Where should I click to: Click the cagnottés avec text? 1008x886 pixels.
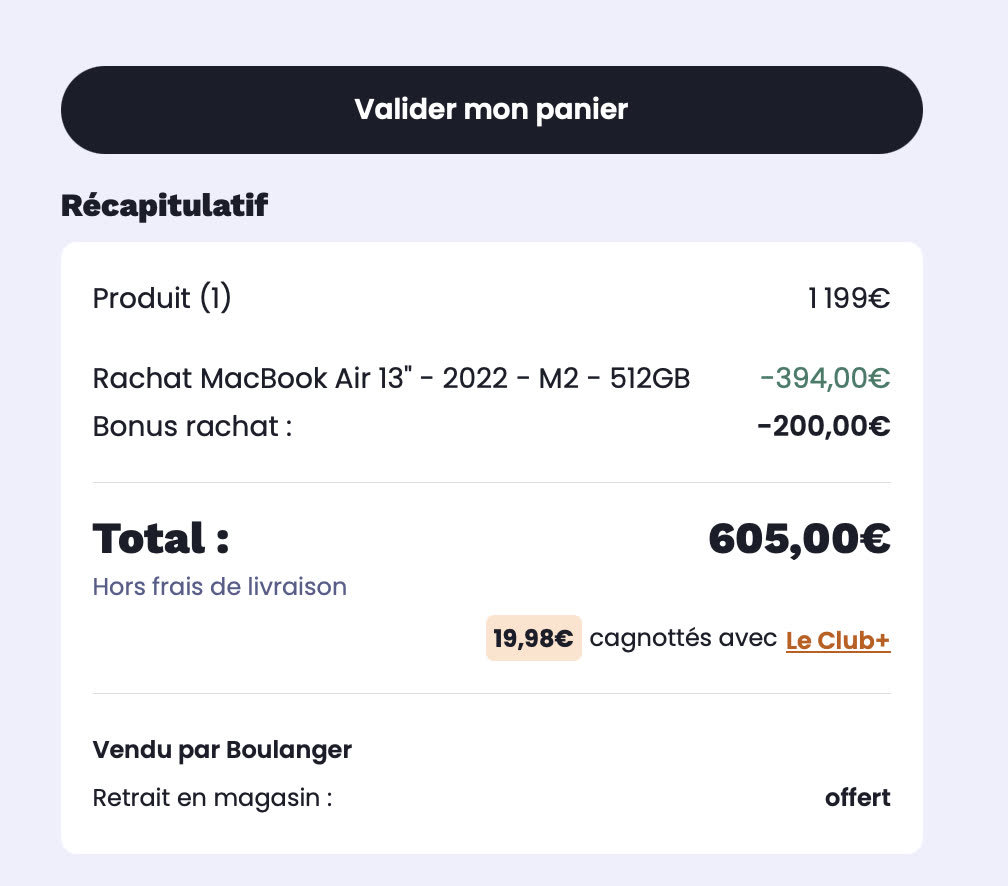coord(683,639)
